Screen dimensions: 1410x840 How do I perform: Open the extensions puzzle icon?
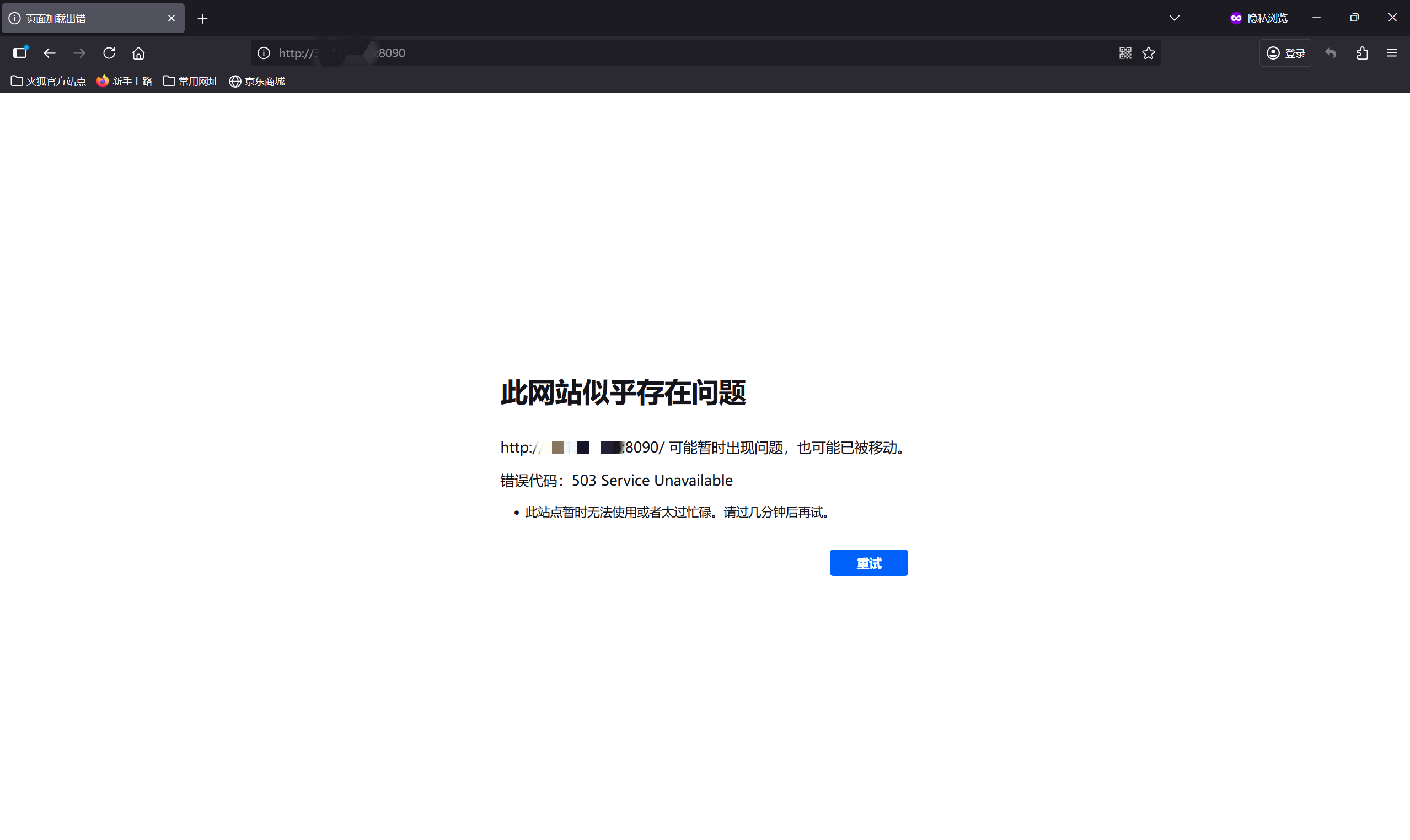click(1363, 53)
